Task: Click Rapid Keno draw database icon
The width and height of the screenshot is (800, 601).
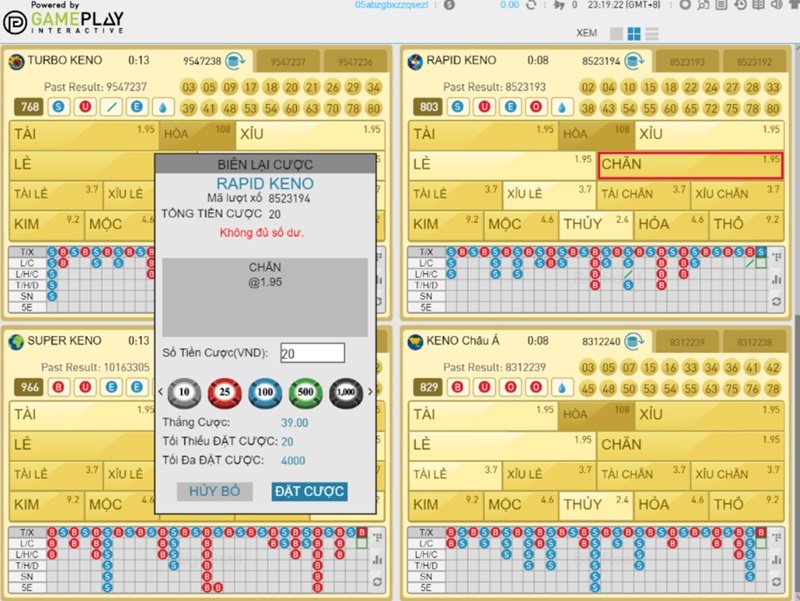Action: point(634,61)
